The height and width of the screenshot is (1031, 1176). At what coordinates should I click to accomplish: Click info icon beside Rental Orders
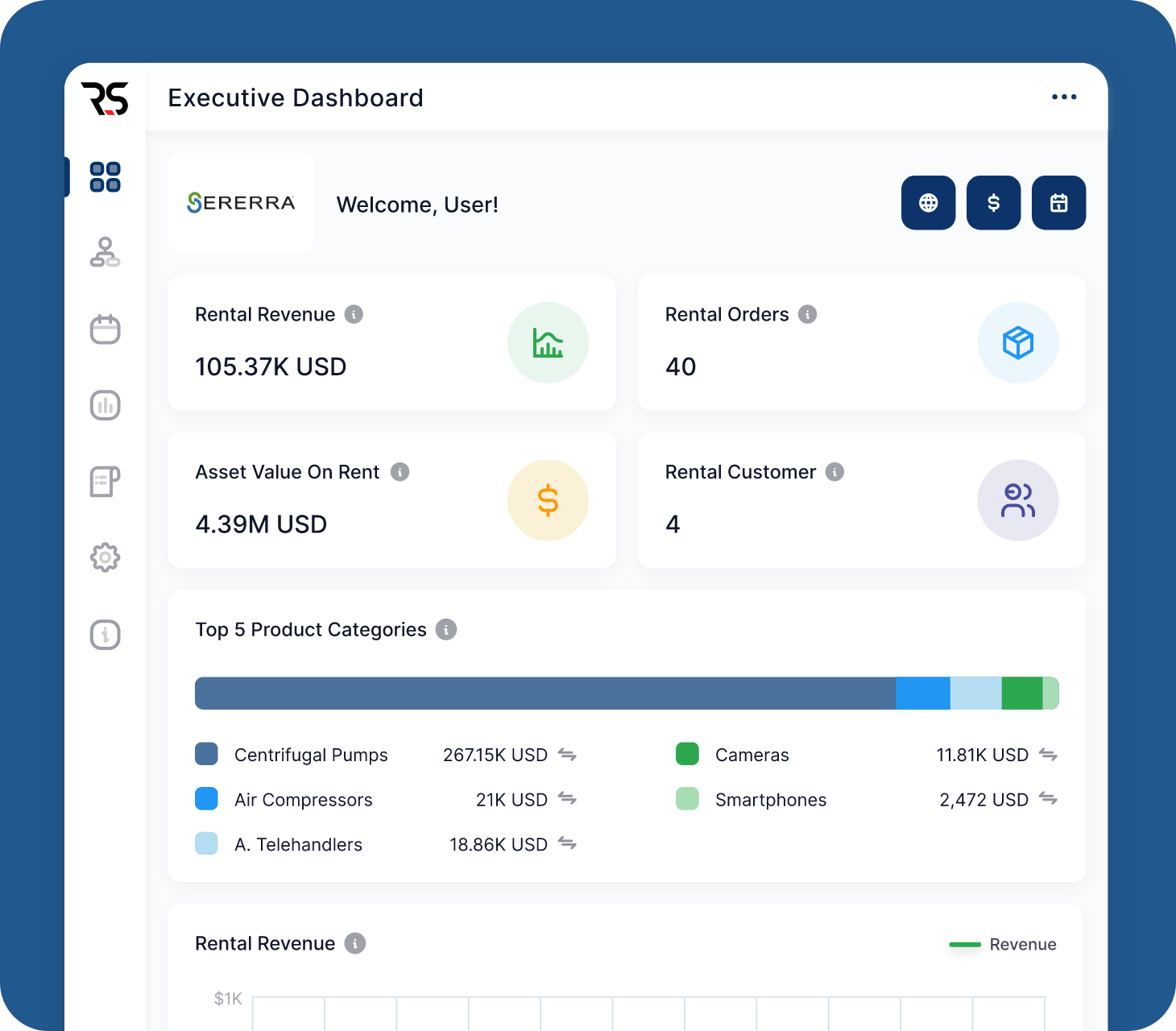807,314
